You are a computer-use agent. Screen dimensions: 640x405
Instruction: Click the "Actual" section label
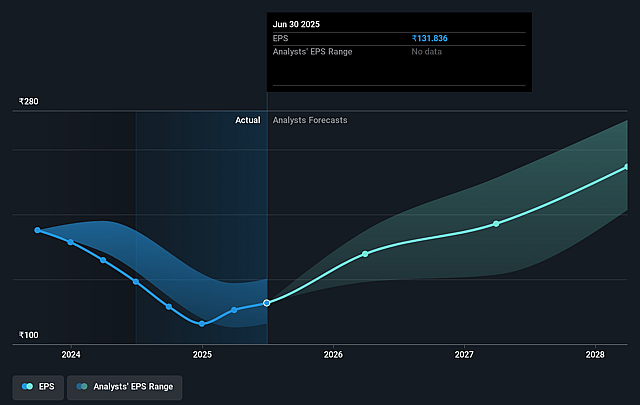point(247,120)
